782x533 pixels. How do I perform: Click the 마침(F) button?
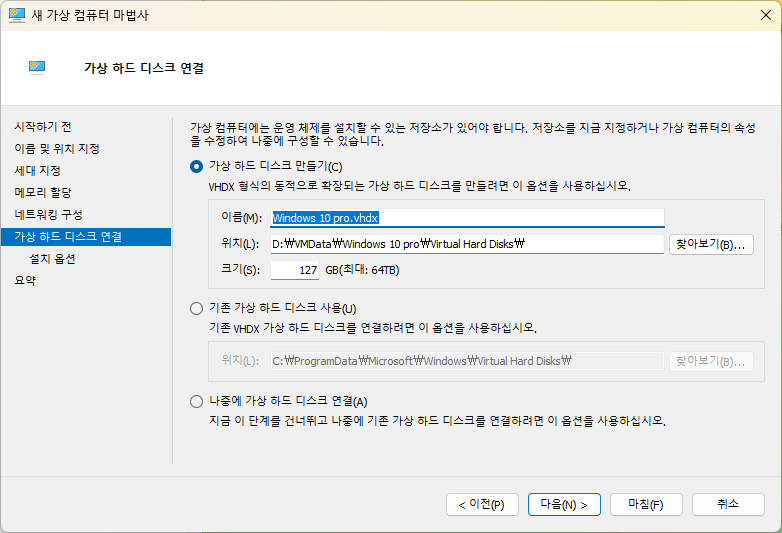(x=646, y=505)
